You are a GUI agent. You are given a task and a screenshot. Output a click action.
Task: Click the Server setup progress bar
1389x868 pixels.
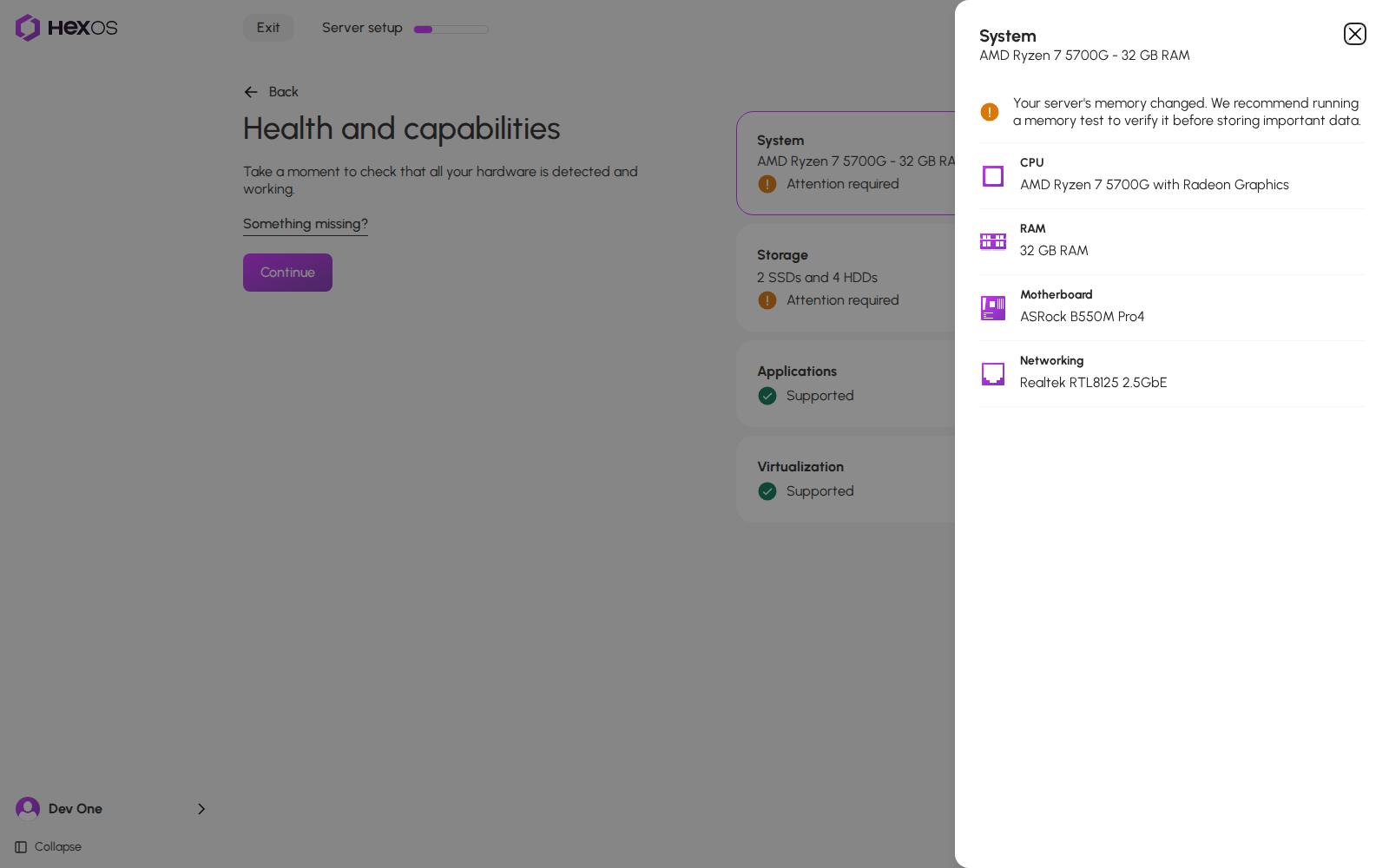pyautogui.click(x=451, y=29)
